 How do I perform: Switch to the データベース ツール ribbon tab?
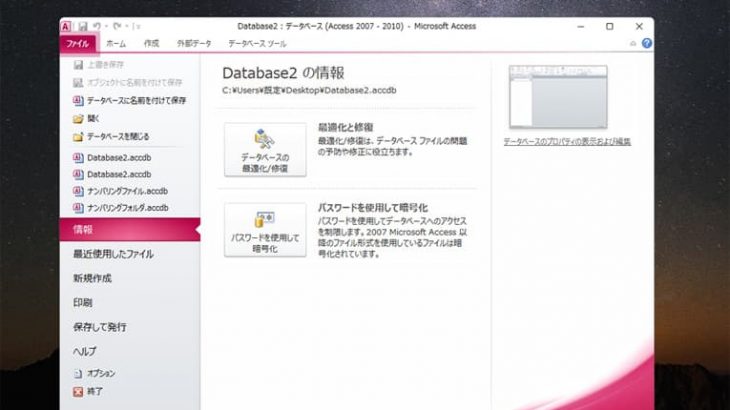pos(257,44)
